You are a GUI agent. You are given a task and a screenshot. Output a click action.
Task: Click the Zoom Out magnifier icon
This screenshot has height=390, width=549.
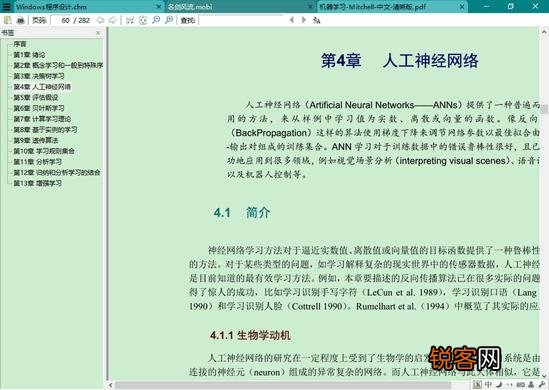tap(156, 20)
